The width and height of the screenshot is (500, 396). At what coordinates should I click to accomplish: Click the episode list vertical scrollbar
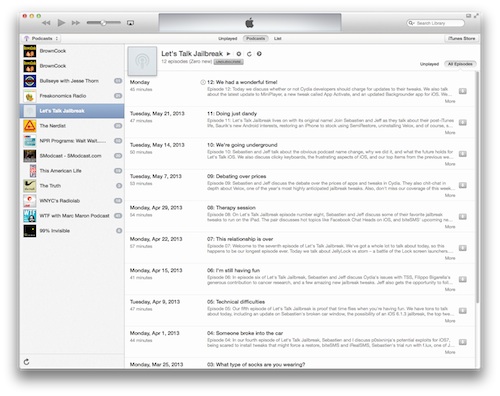click(477, 187)
